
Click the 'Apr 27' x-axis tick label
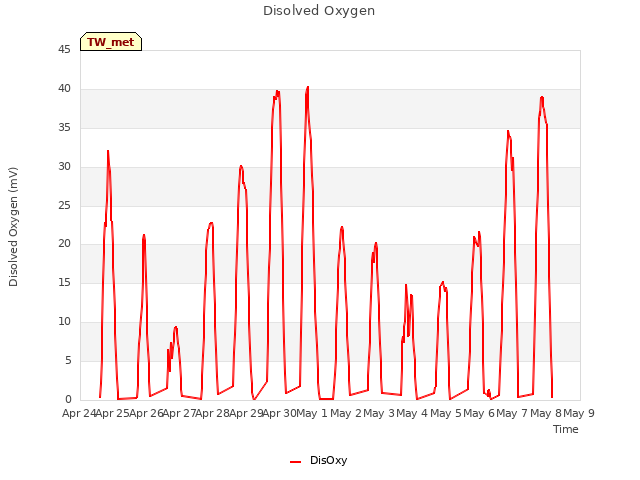(x=179, y=413)
